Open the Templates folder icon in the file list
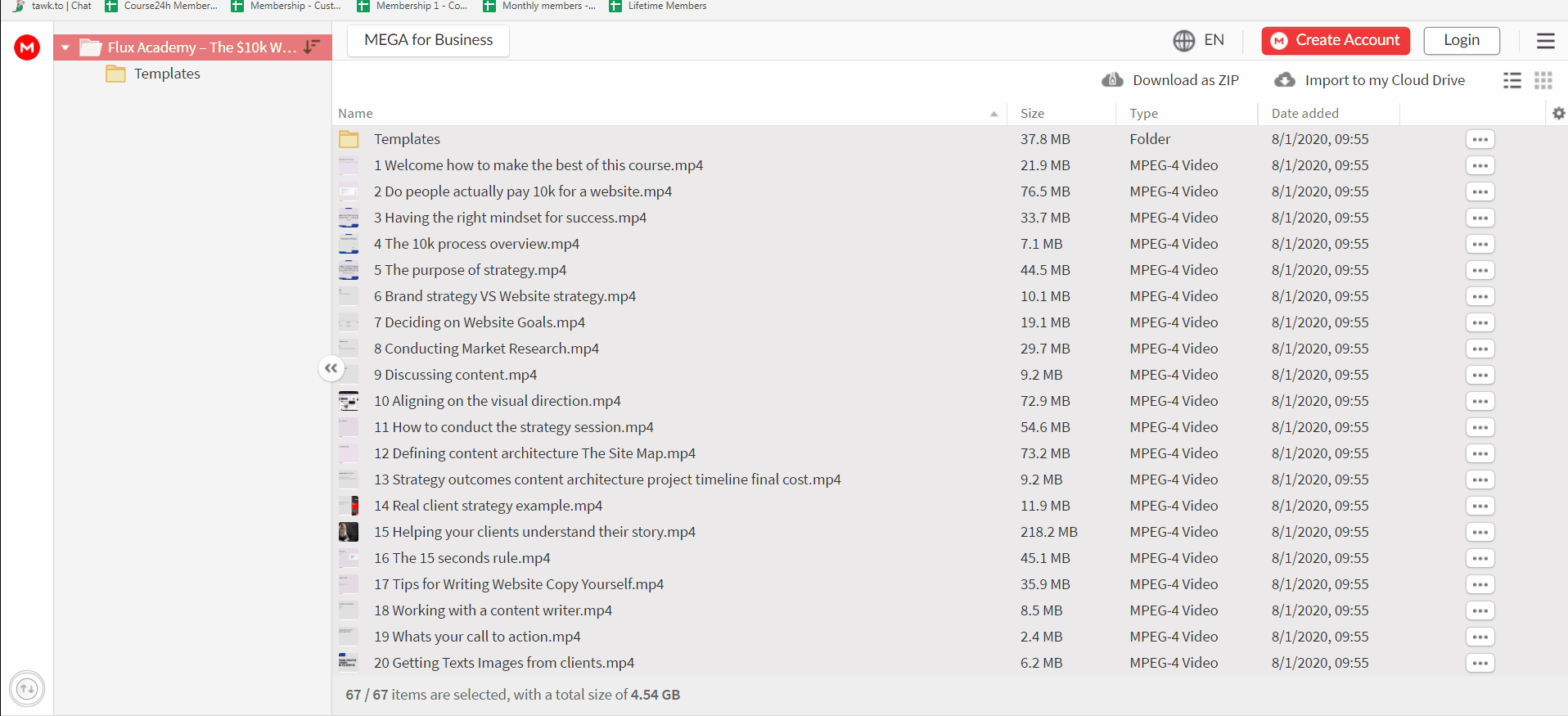The width and height of the screenshot is (1568, 716). (x=349, y=139)
